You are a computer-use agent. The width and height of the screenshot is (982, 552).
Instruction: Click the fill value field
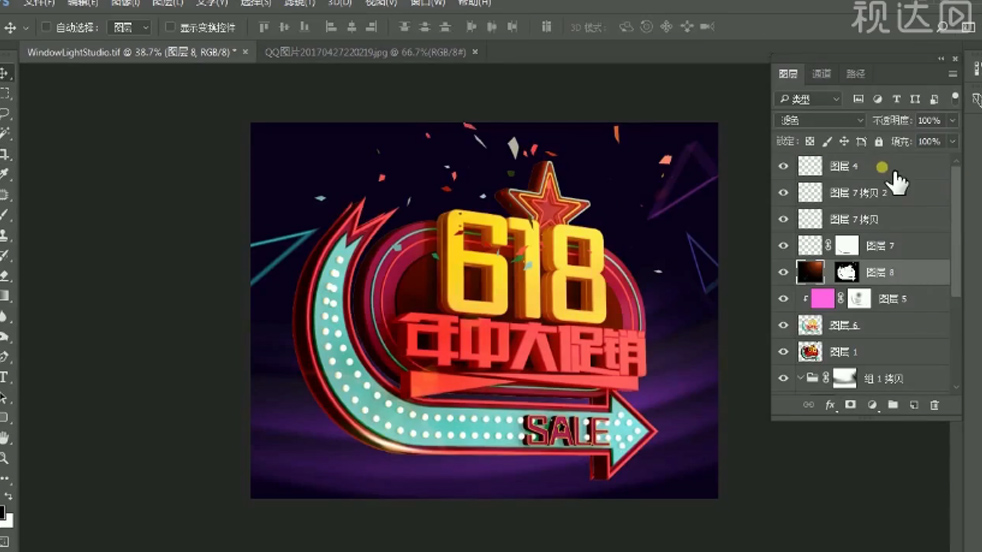tap(929, 142)
